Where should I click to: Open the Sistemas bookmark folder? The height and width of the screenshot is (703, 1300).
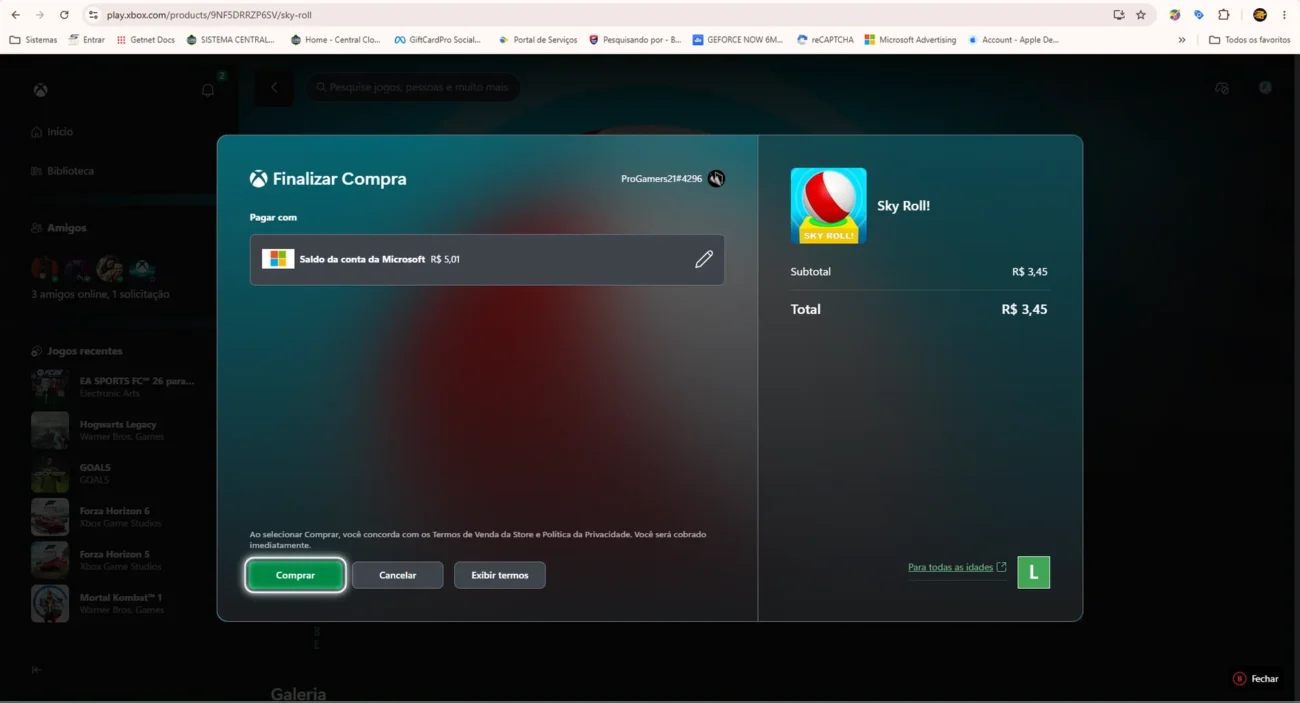coord(34,40)
